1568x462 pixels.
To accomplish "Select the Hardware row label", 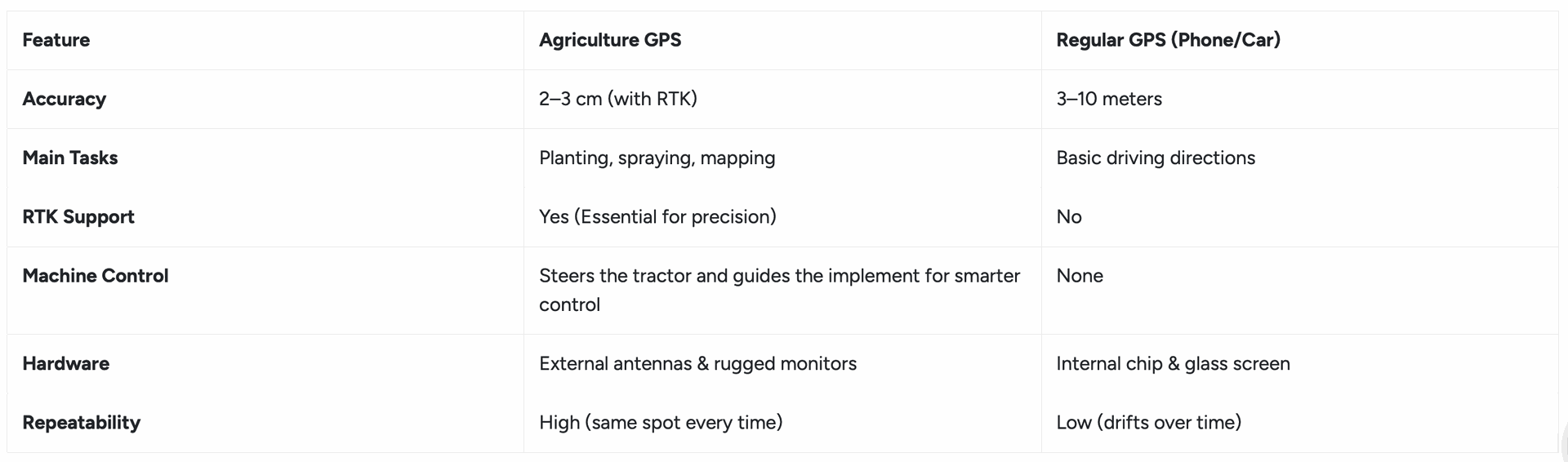I will point(66,363).
